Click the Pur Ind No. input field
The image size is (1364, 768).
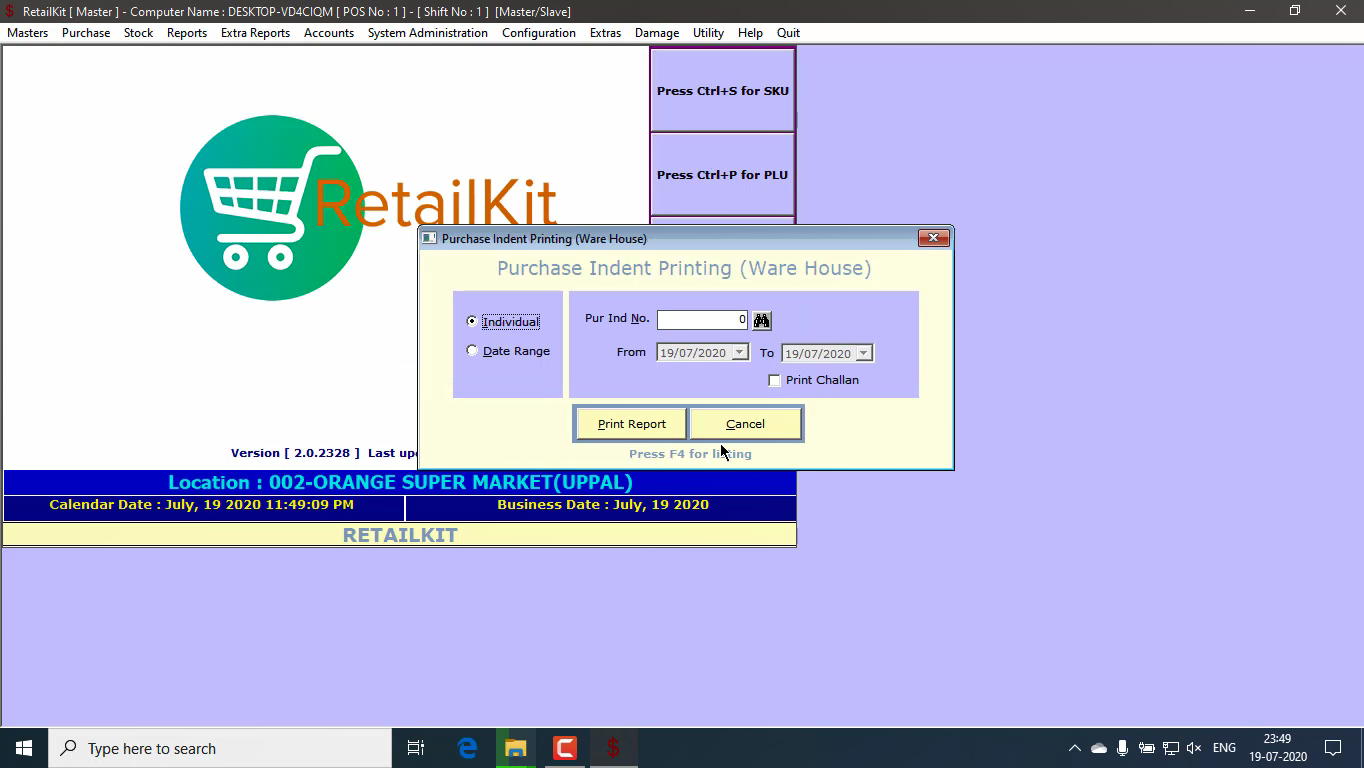(x=702, y=320)
